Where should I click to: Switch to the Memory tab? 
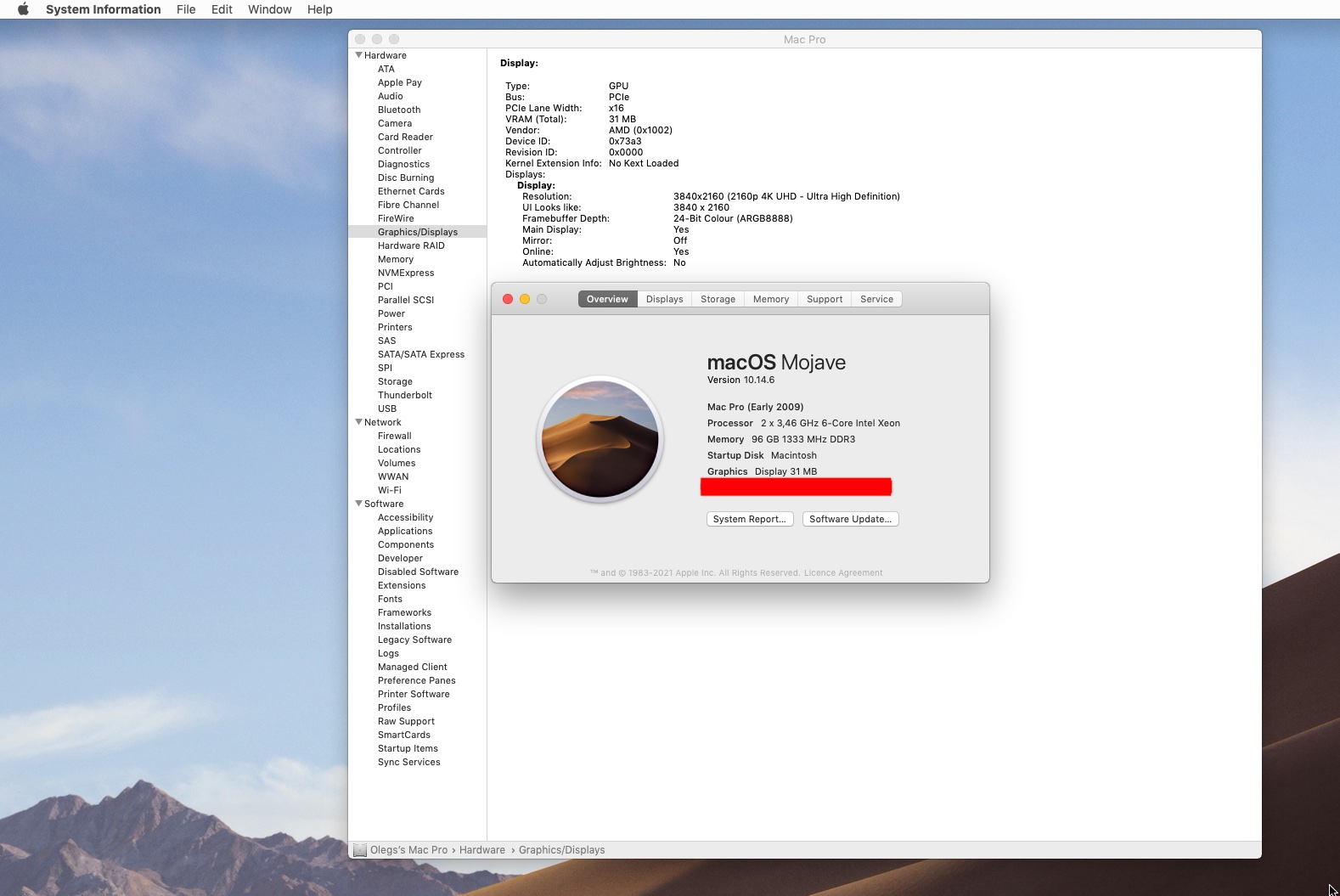pos(771,299)
